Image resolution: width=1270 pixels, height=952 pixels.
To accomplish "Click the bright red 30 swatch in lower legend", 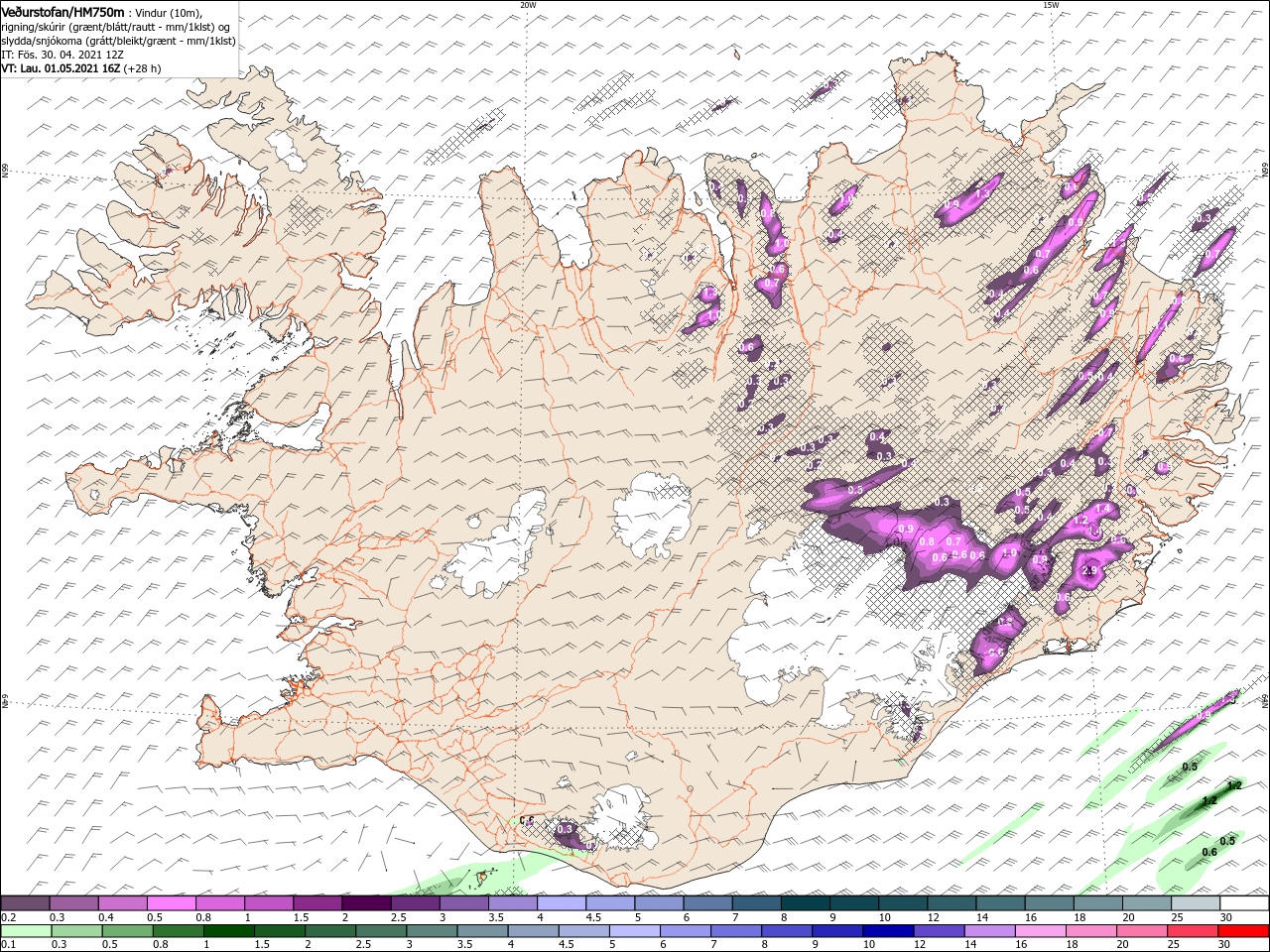I will 1243,931.
